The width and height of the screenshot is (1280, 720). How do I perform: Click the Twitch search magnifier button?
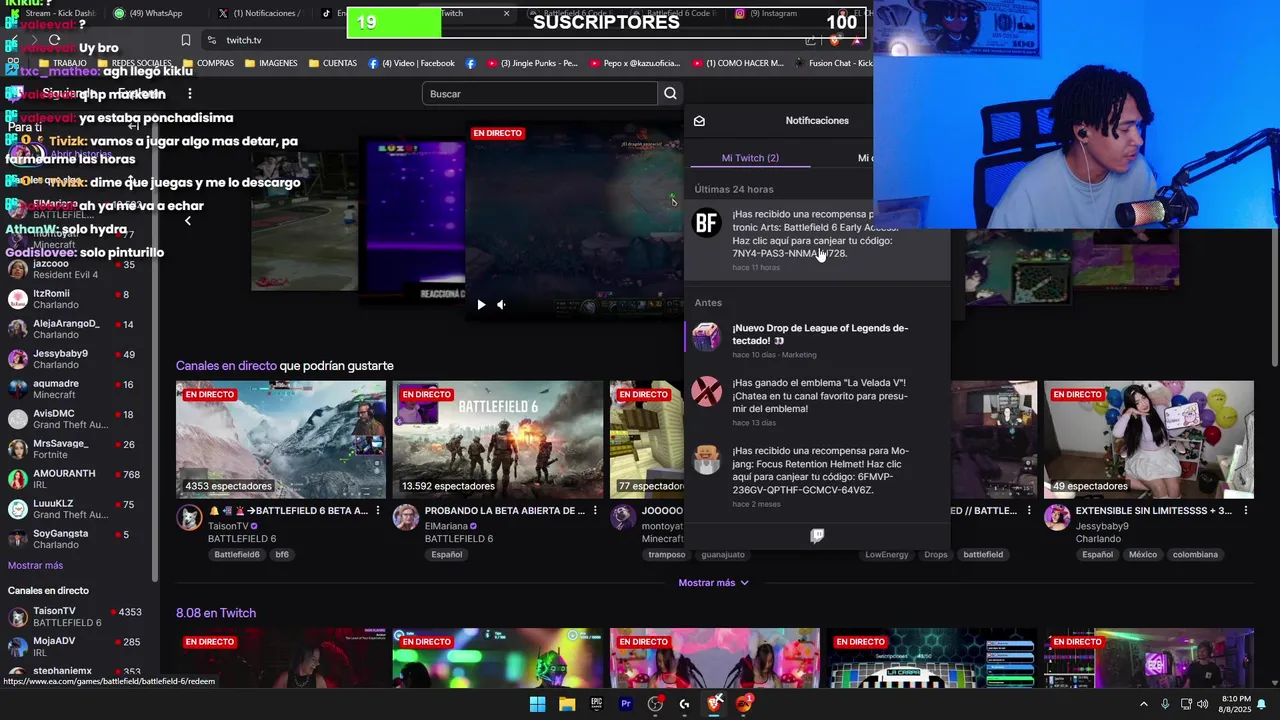[670, 94]
